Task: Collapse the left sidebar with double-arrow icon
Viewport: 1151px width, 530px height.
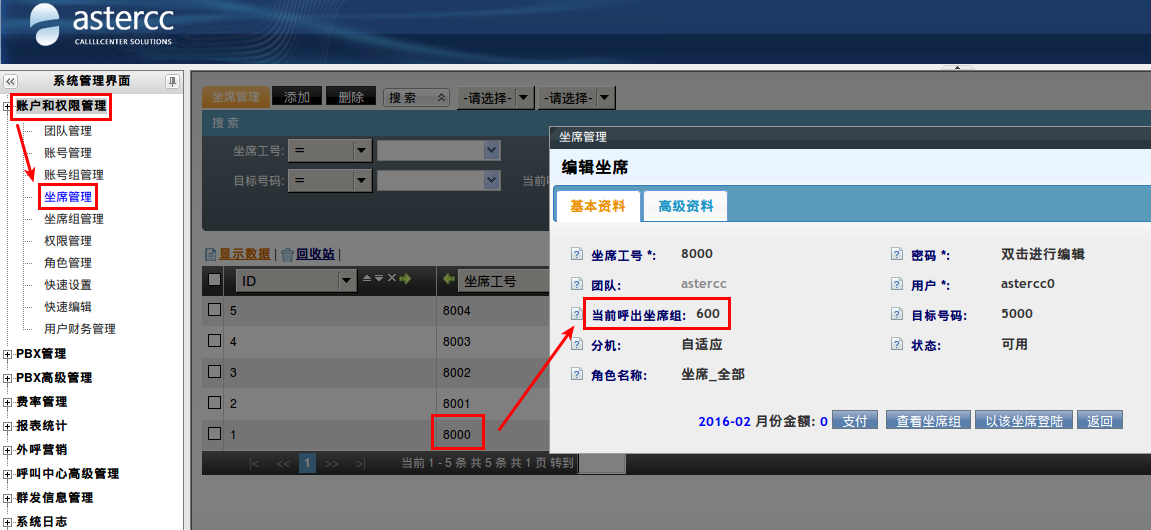Action: click(11, 81)
